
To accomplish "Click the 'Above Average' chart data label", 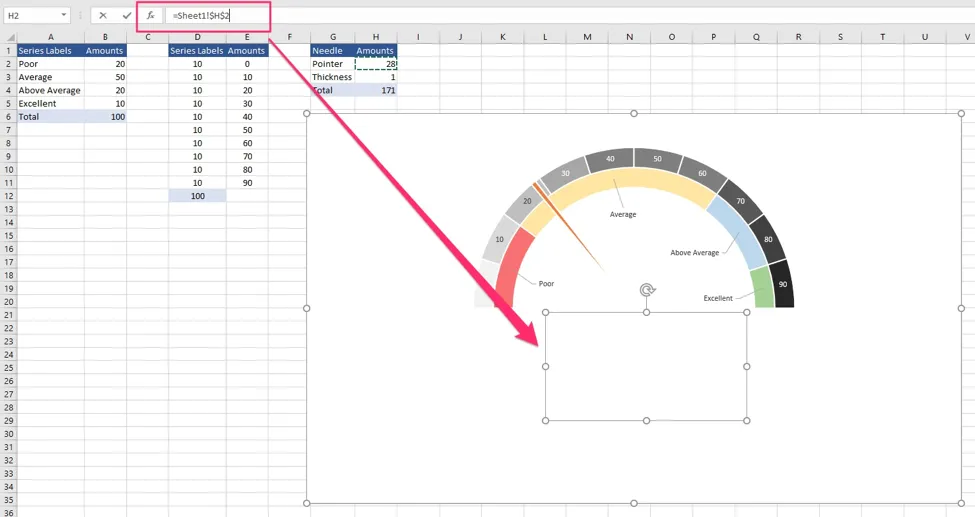I will [x=695, y=253].
